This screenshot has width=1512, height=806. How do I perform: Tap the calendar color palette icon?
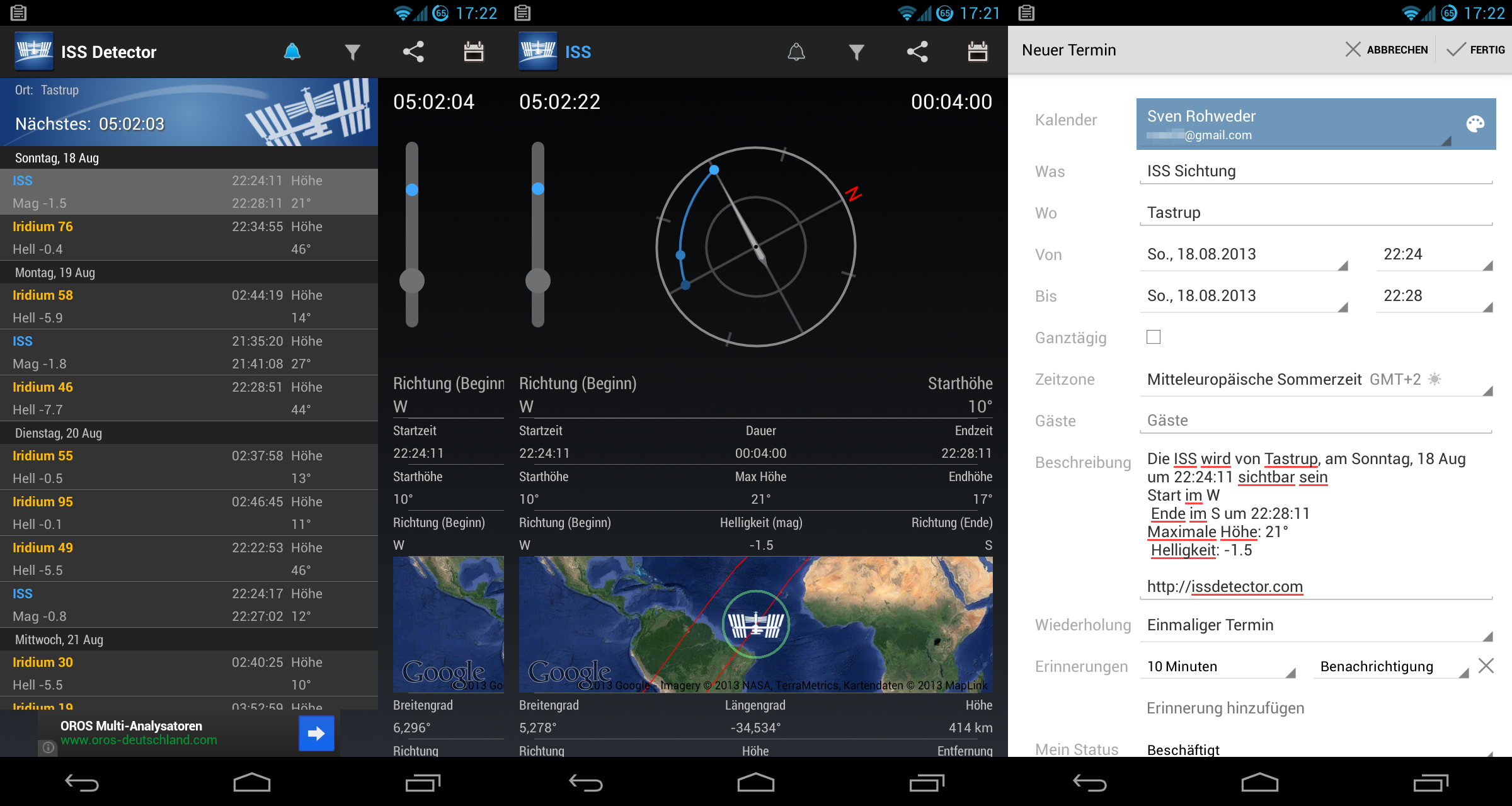click(1475, 124)
